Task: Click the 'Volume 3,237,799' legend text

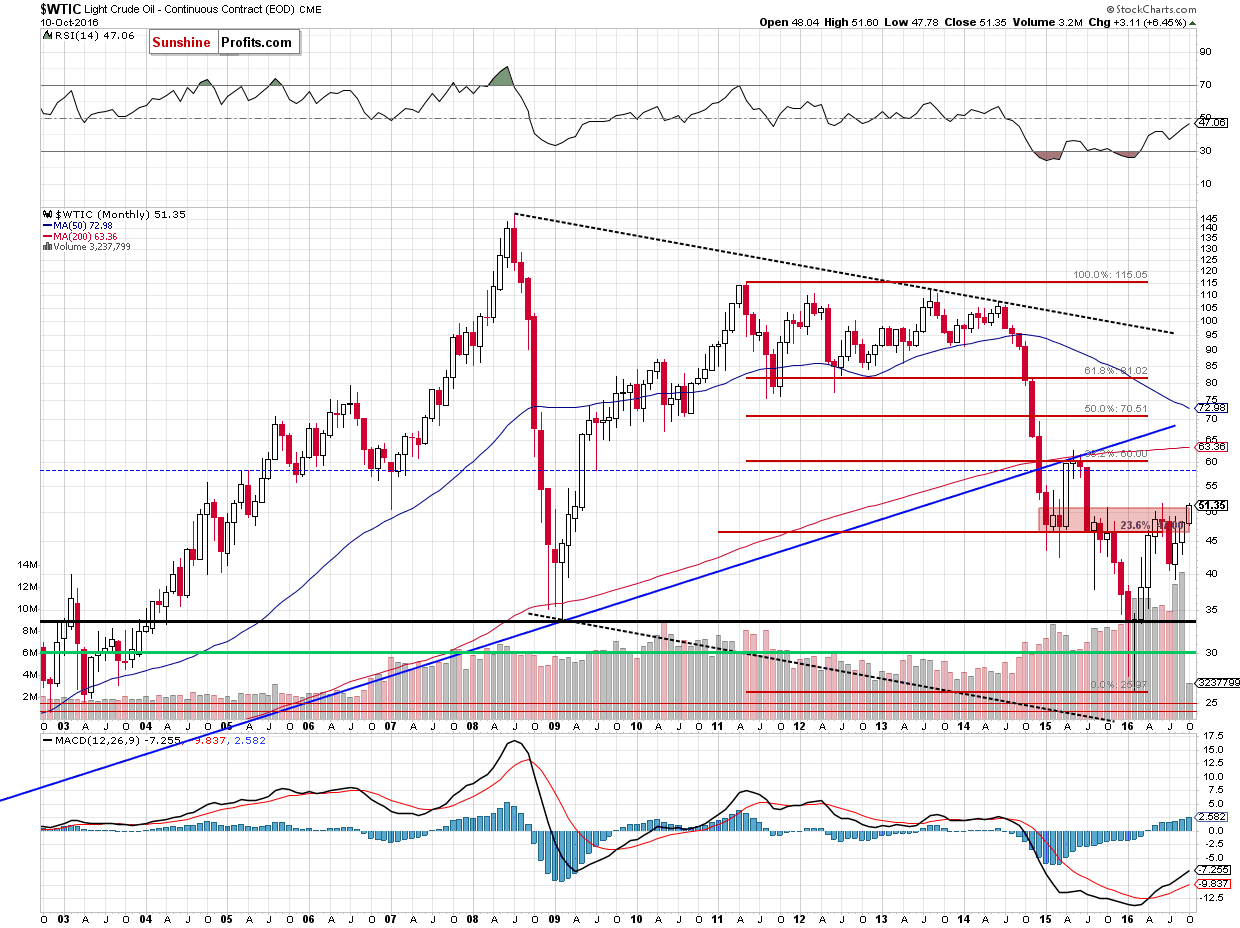Action: 90,247
